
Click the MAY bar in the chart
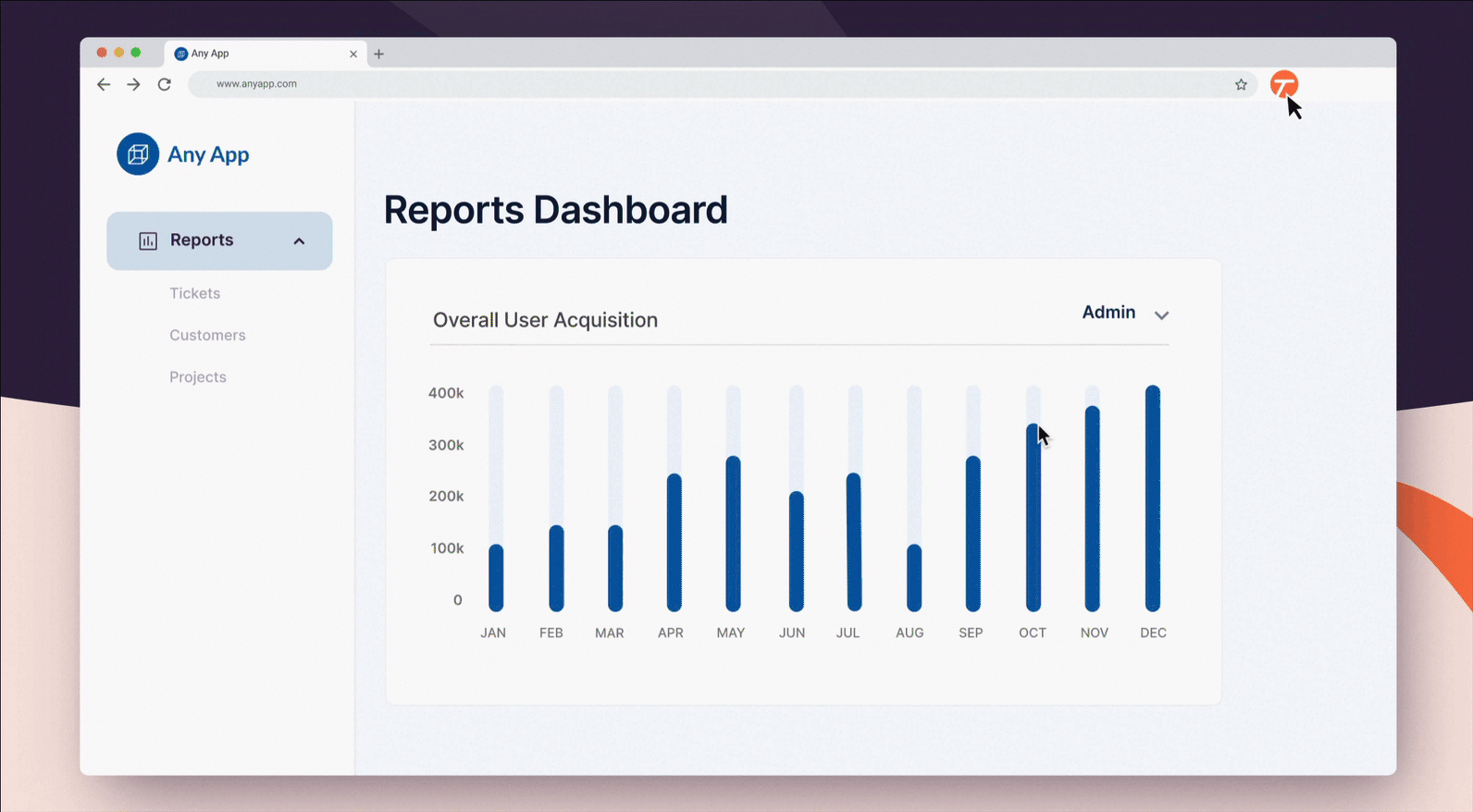tap(733, 534)
